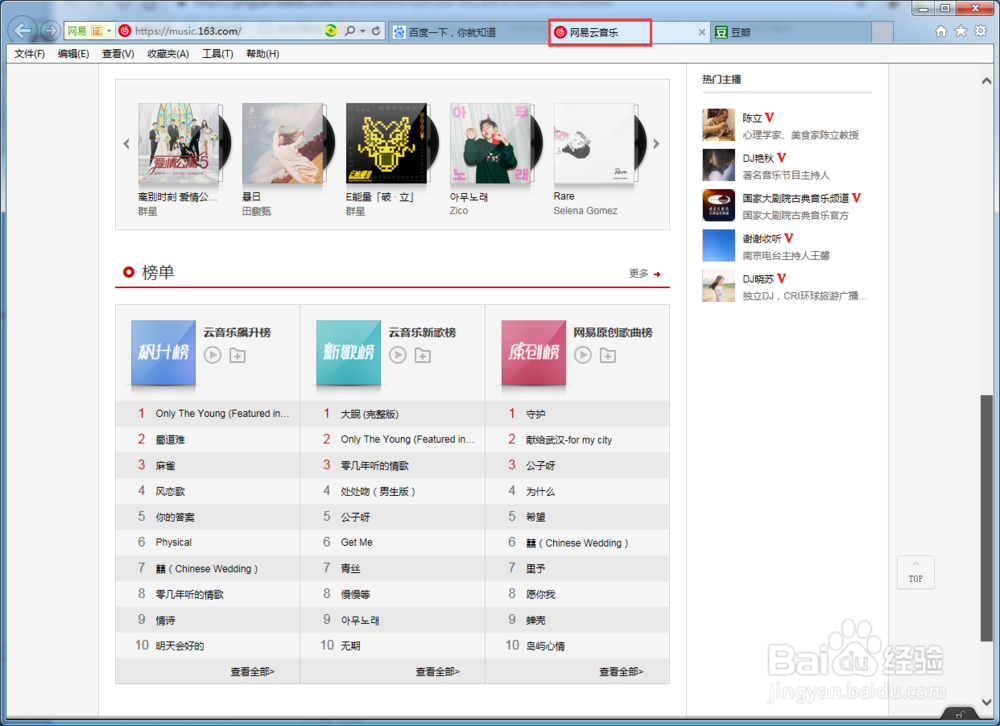Image resolution: width=1000 pixels, height=726 pixels.
Task: Open the 编辑(E) menu
Action: 73,54
